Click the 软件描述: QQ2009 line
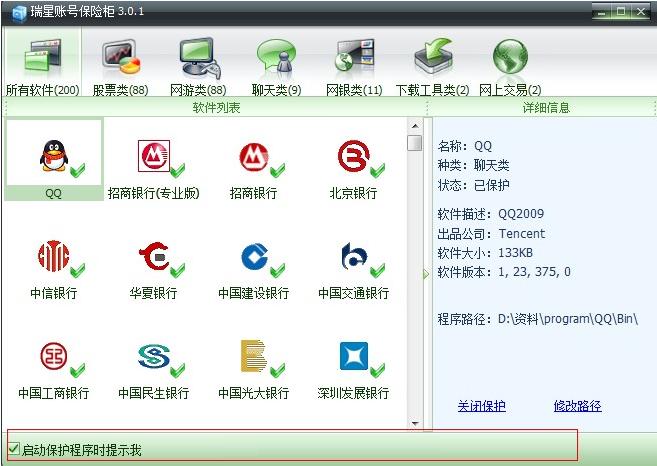Viewport: 657px width, 466px height. pyautogui.click(x=491, y=214)
